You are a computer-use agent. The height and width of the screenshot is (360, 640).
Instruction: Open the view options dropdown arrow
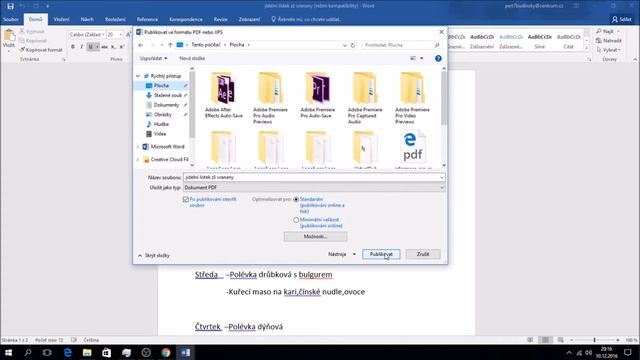[x=422, y=58]
